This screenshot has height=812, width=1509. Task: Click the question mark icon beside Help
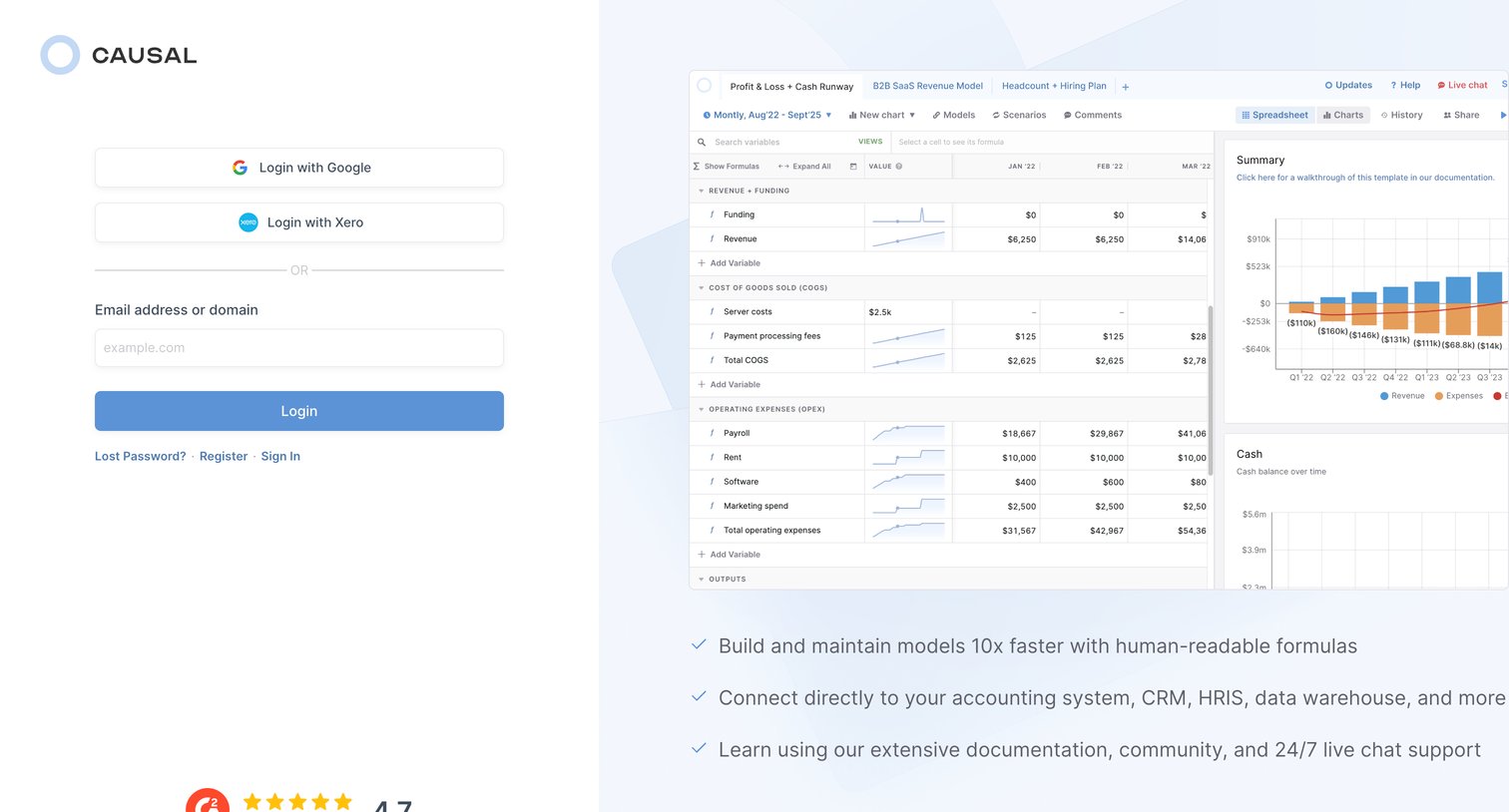tap(1393, 86)
